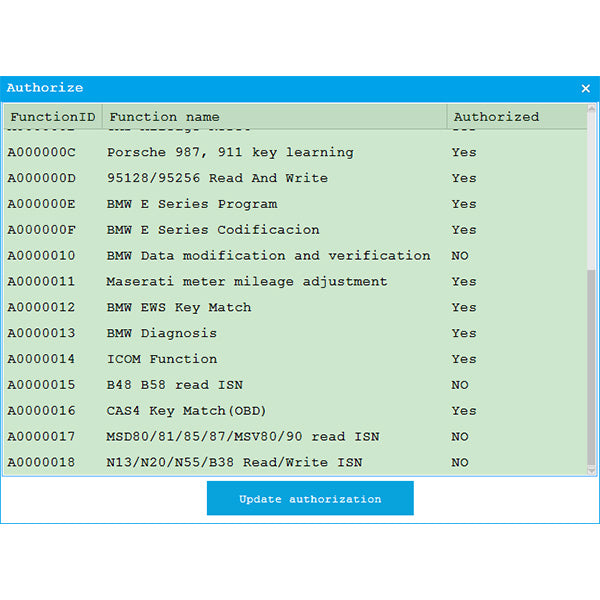Viewport: 600px width, 600px height.
Task: Select the A0000012 function ID
Action: coord(41,307)
